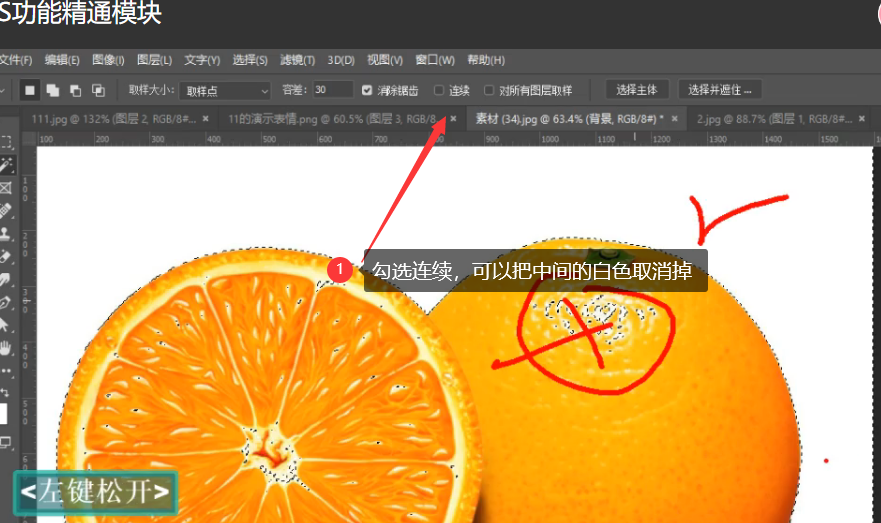Screen dimensions: 881x523
Task: Select the Magic Wand tool
Action: (6, 165)
